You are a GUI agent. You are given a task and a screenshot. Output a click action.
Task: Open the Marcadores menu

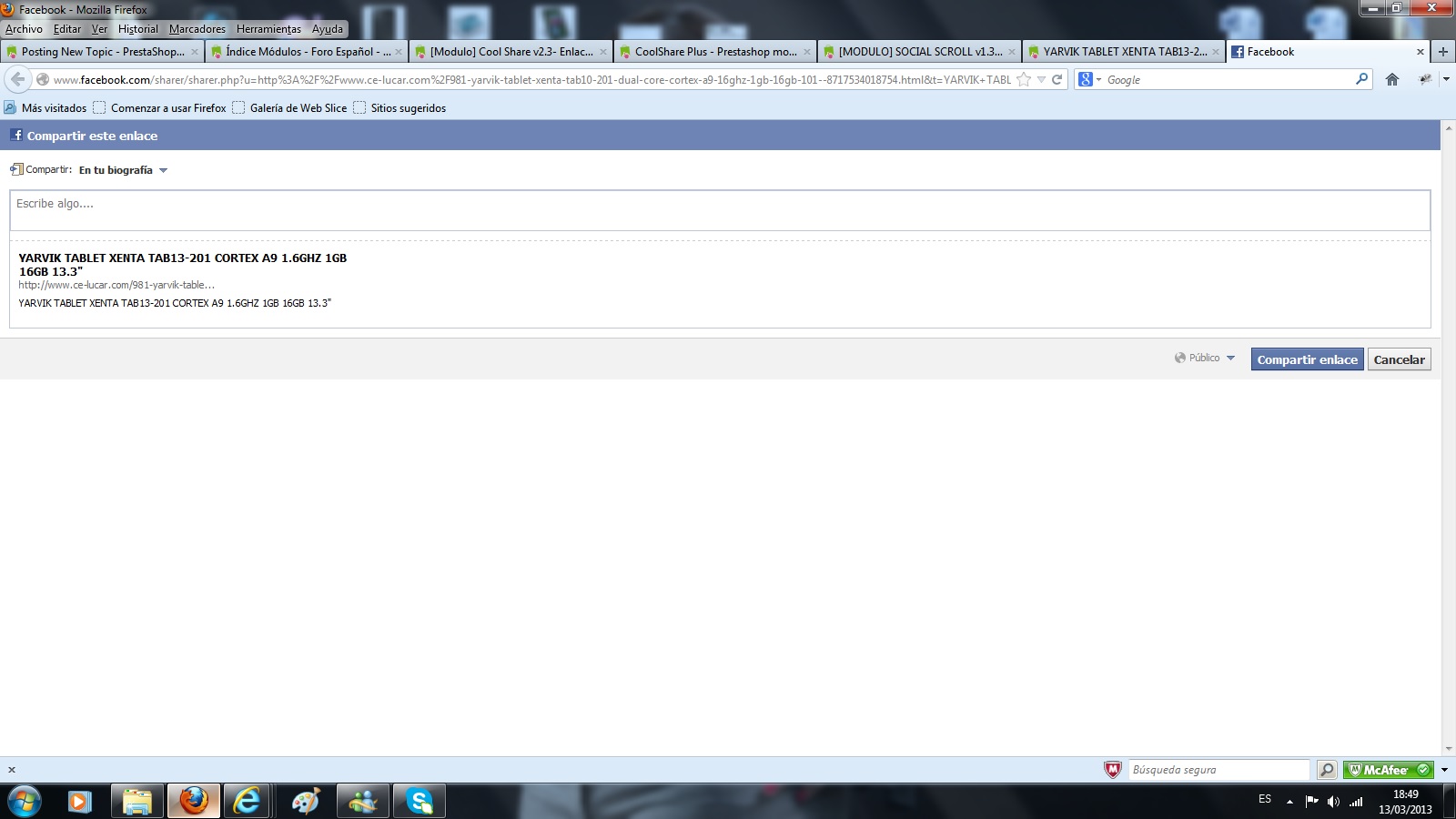pyautogui.click(x=197, y=29)
